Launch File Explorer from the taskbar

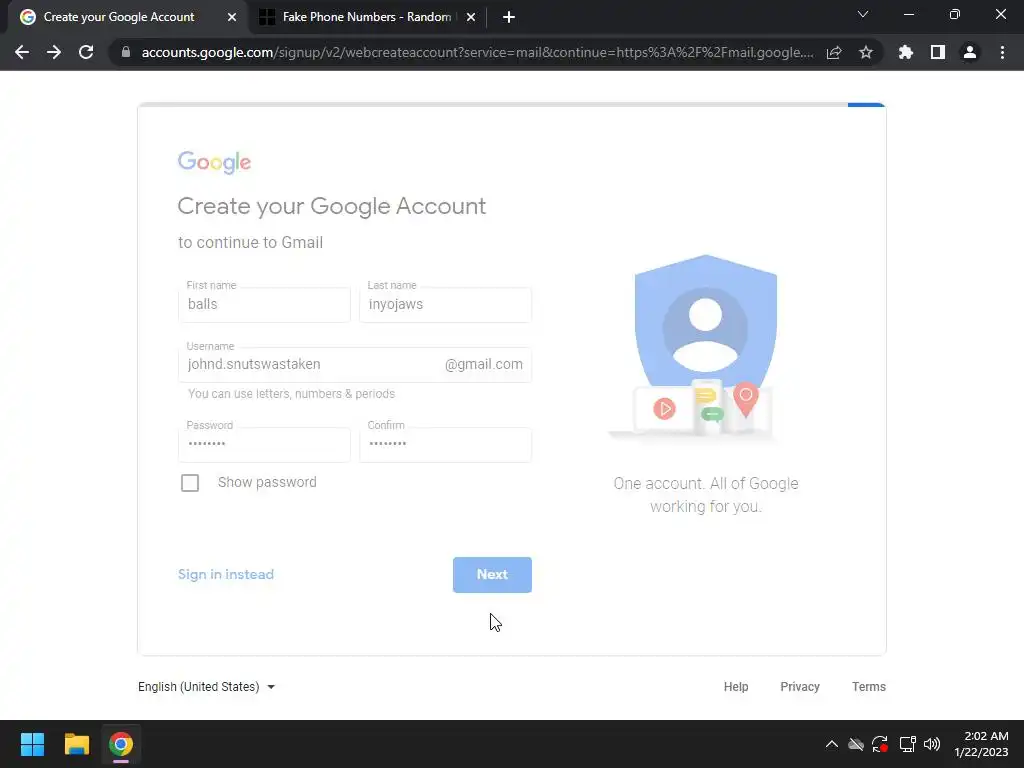(76, 744)
